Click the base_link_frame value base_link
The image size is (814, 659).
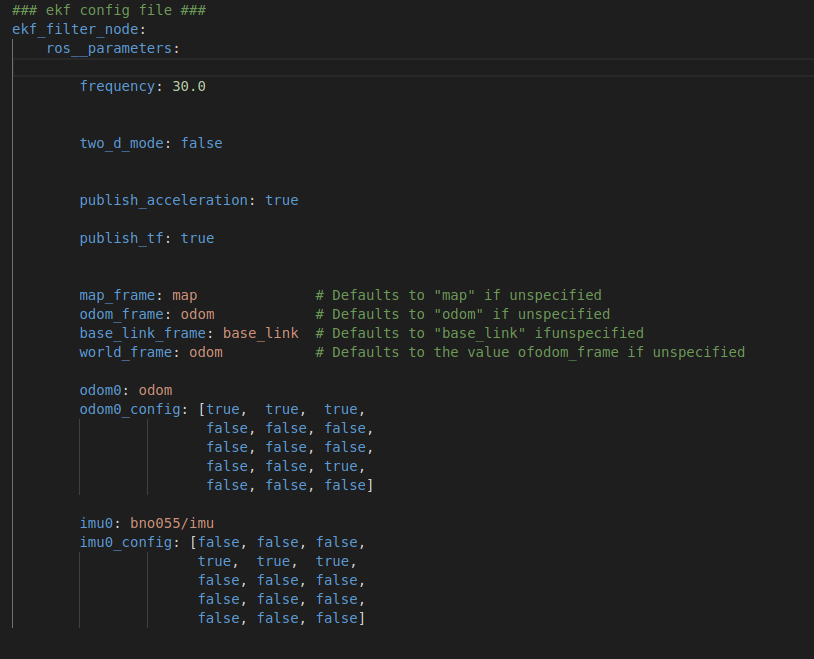[x=260, y=333]
